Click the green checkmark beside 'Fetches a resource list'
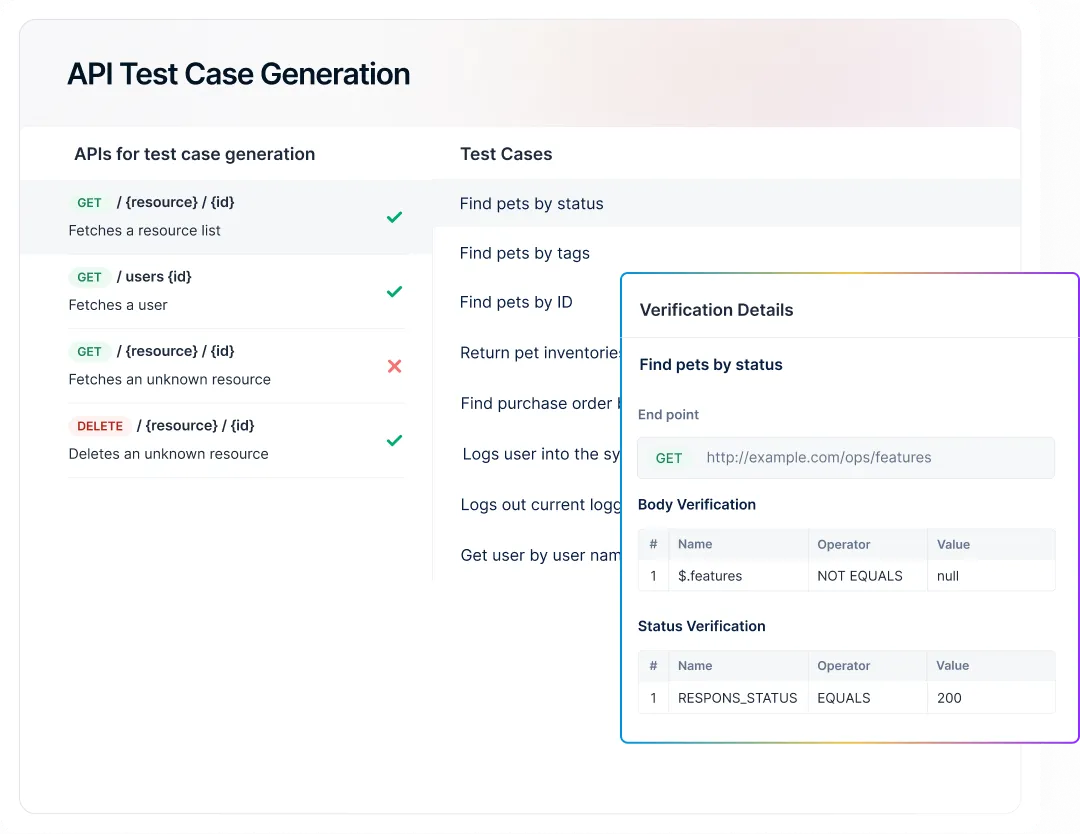This screenshot has width=1080, height=834. [x=394, y=217]
